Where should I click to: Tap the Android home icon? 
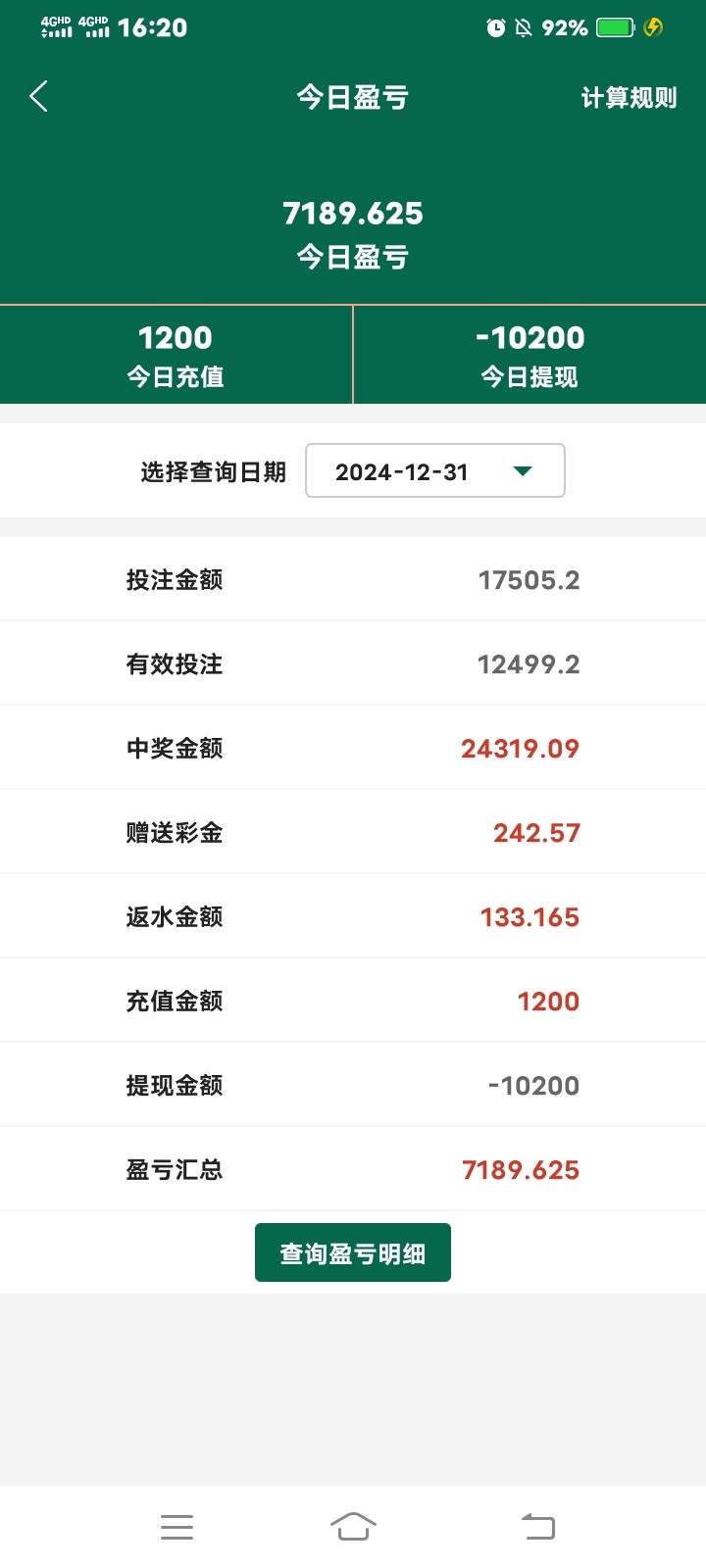tap(353, 1527)
